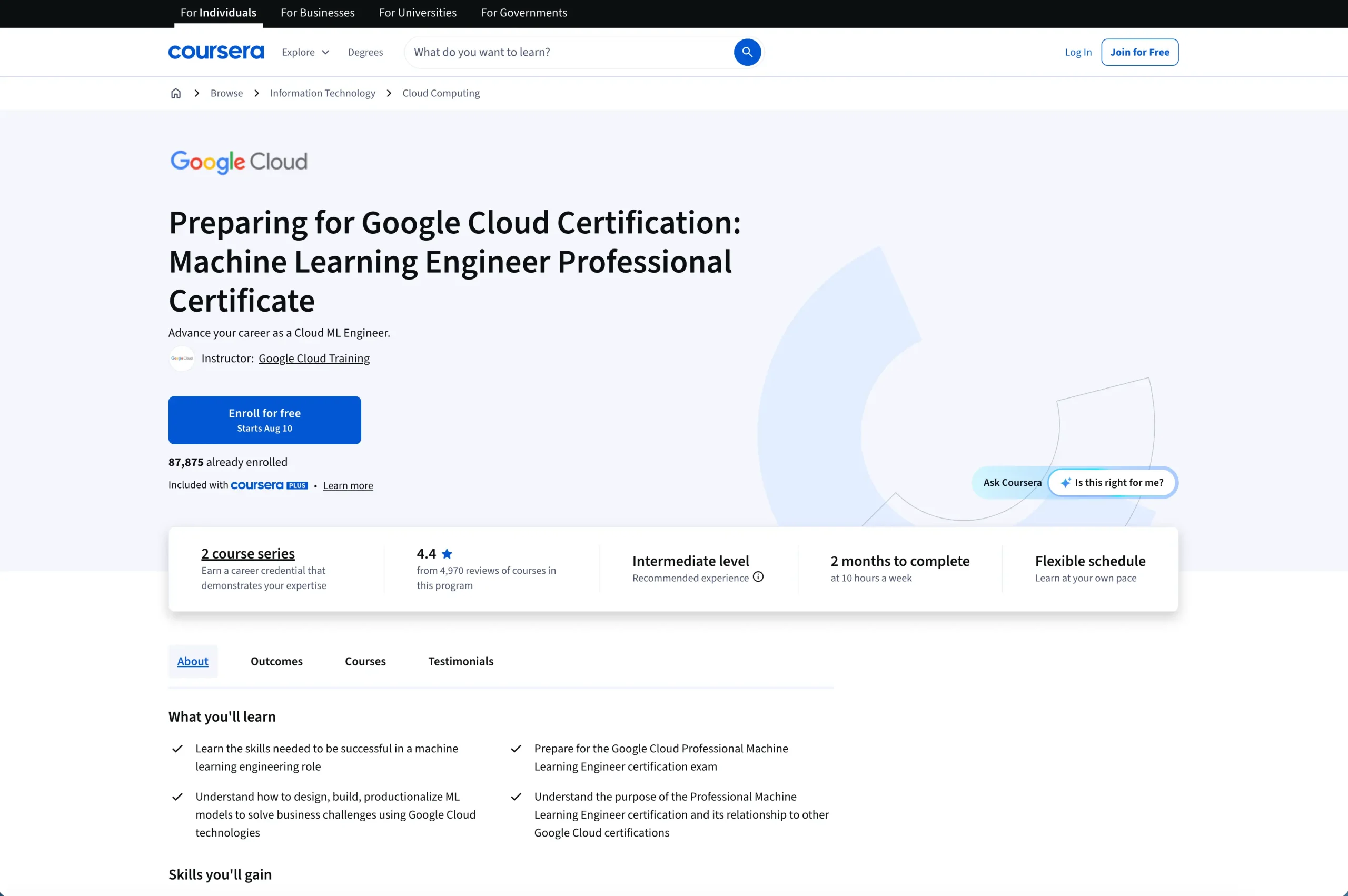Switch to the Outcomes tab
The height and width of the screenshot is (896, 1348).
[x=276, y=661]
